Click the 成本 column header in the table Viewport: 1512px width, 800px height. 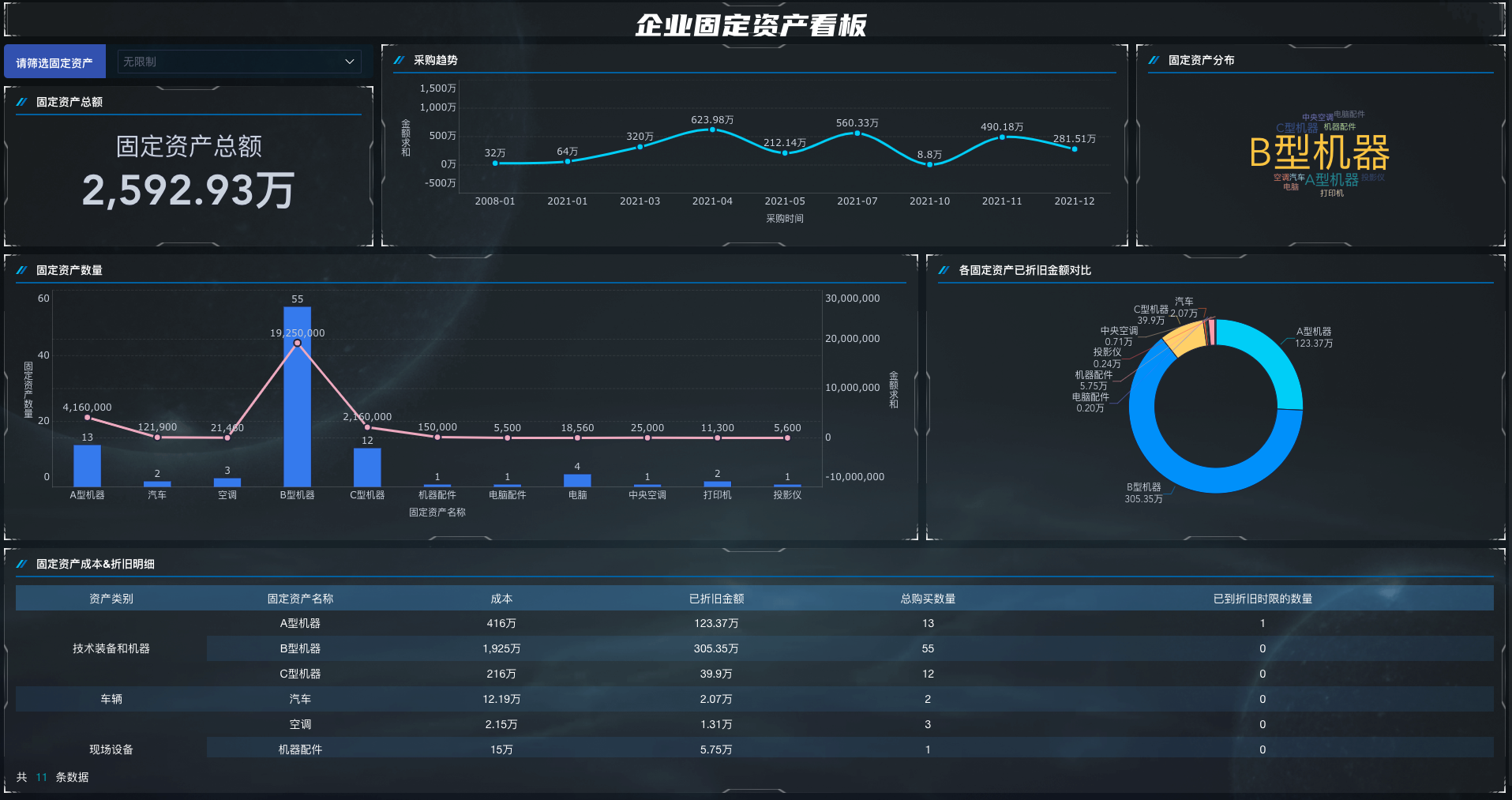pos(501,599)
